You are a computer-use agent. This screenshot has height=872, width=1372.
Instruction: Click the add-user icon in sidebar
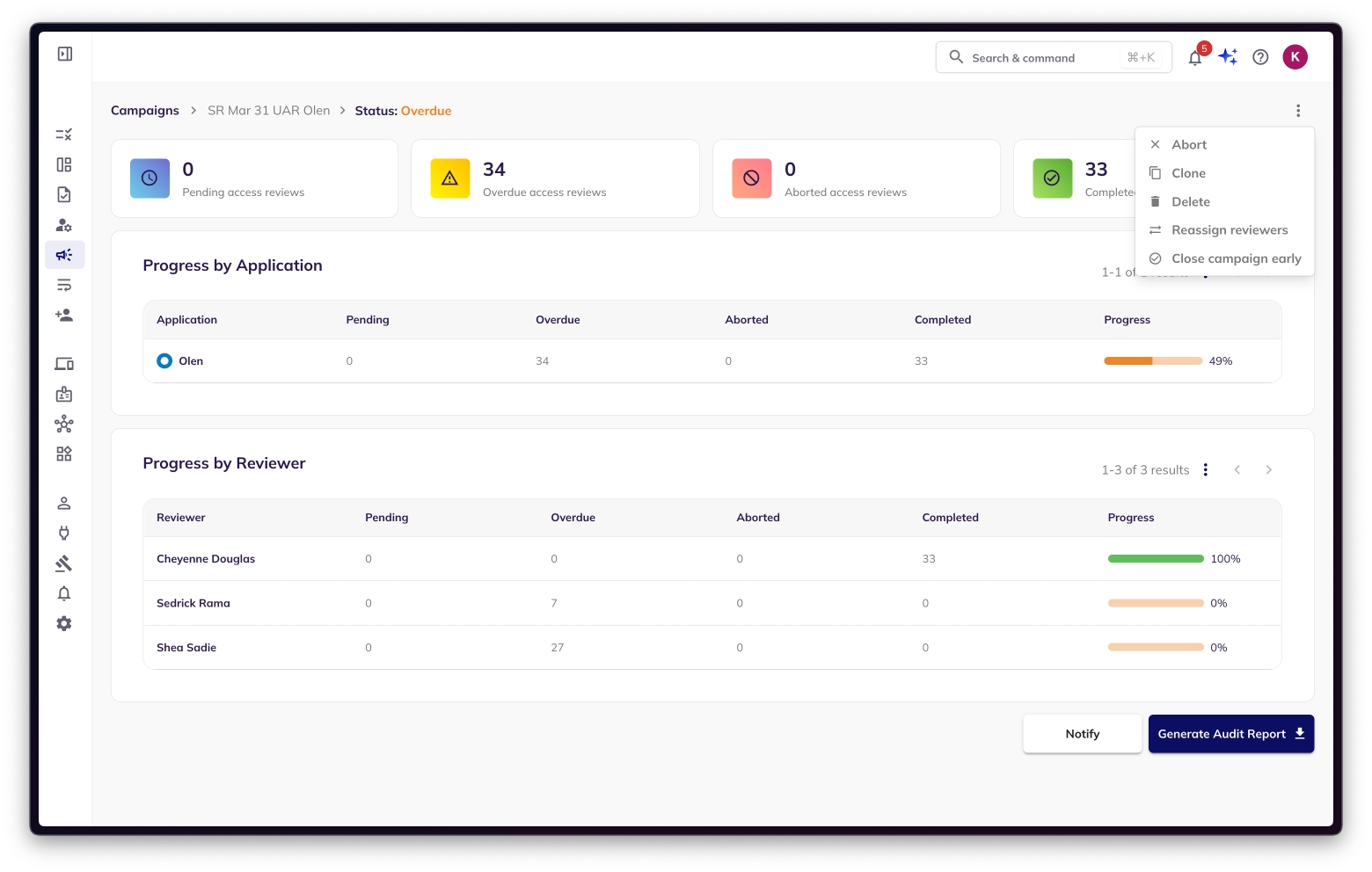tap(64, 315)
